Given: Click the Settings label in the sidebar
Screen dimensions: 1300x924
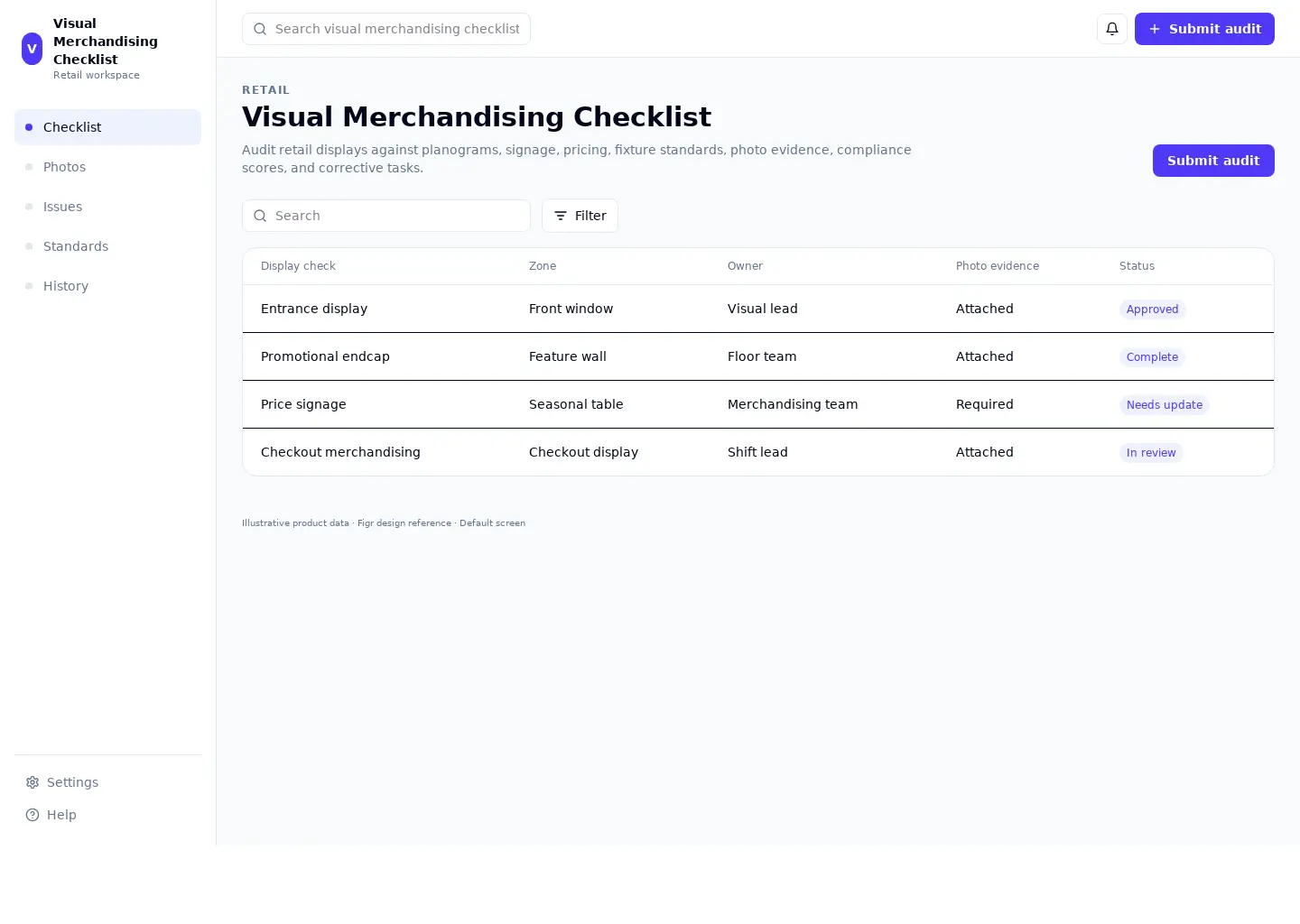Looking at the screenshot, I should pyautogui.click(x=72, y=782).
